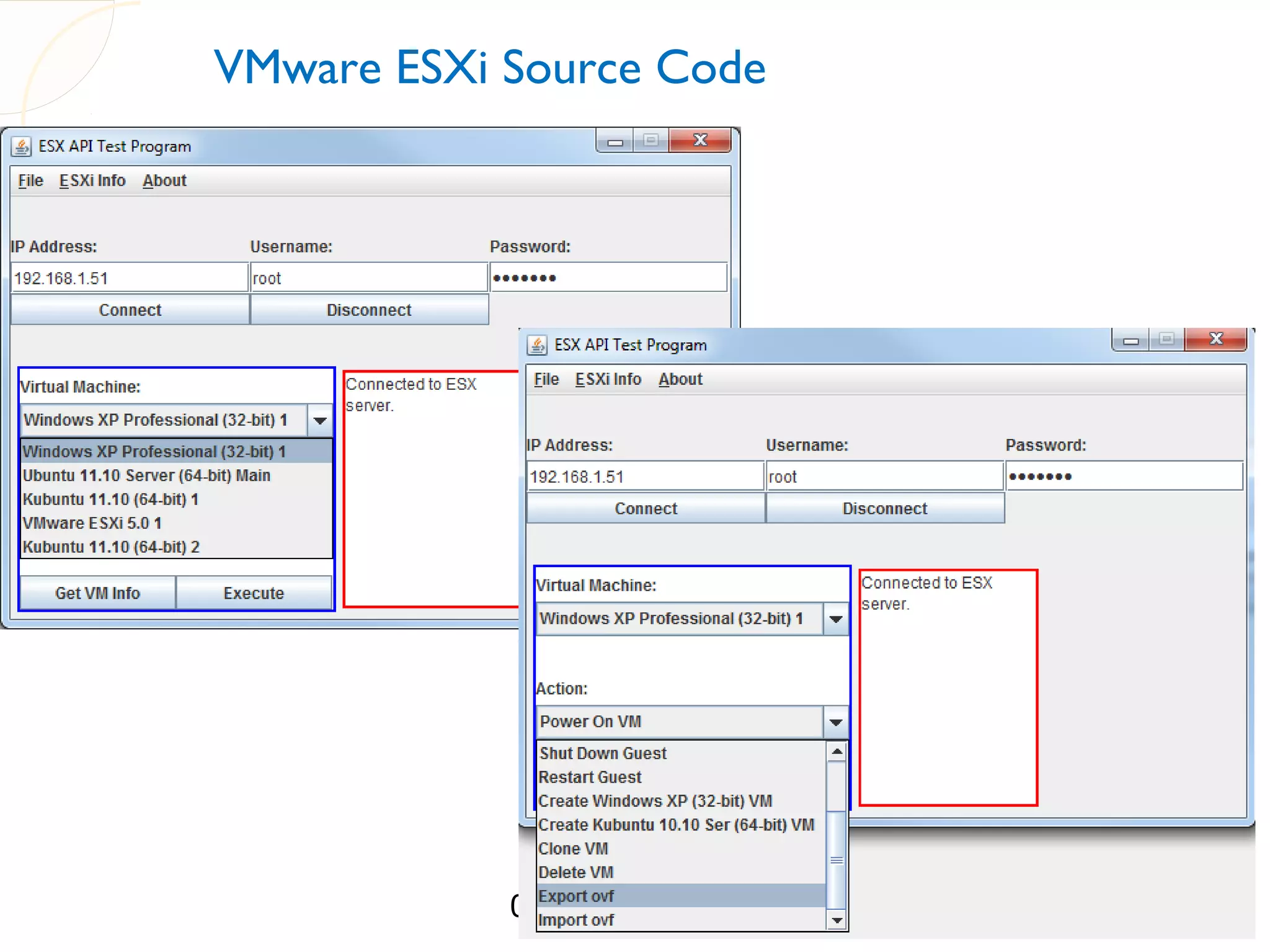Close the front ESX API Test Program window

[1215, 340]
